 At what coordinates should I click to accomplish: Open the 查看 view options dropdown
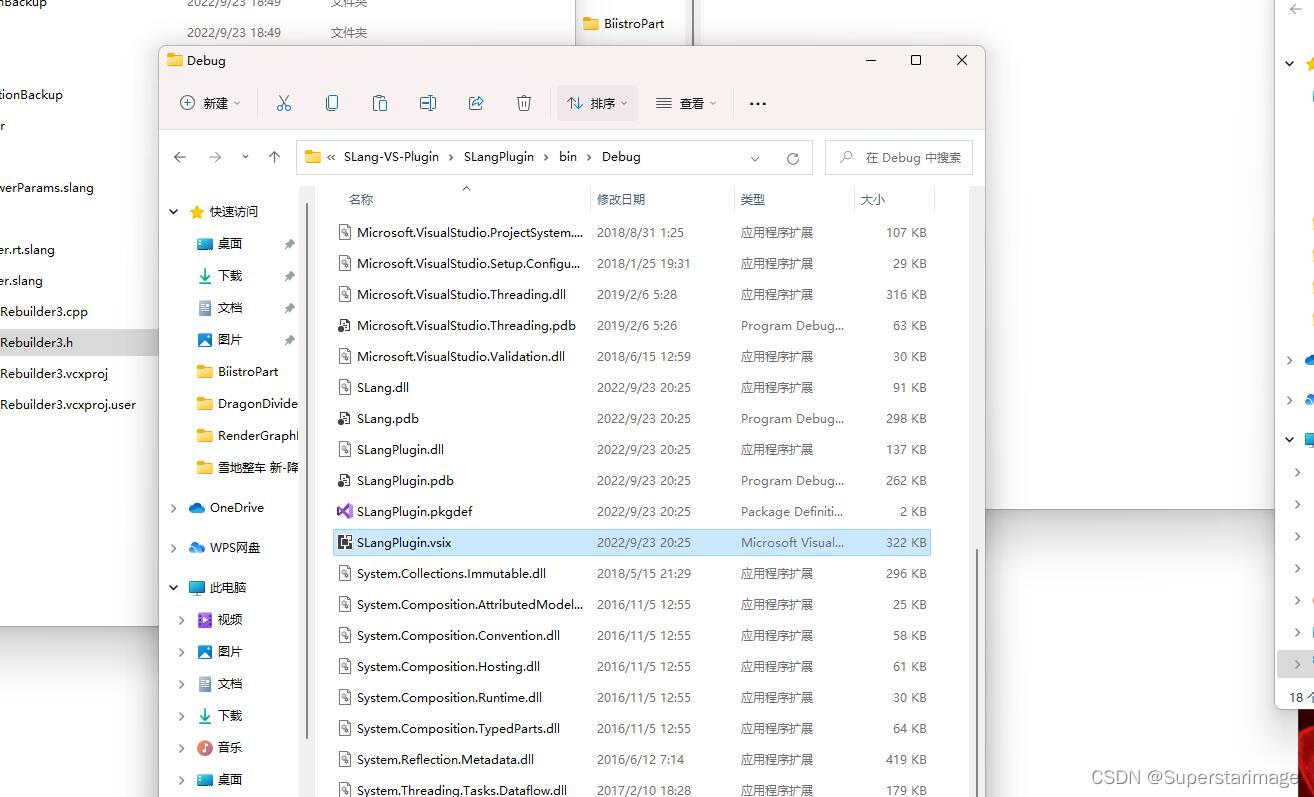point(686,102)
